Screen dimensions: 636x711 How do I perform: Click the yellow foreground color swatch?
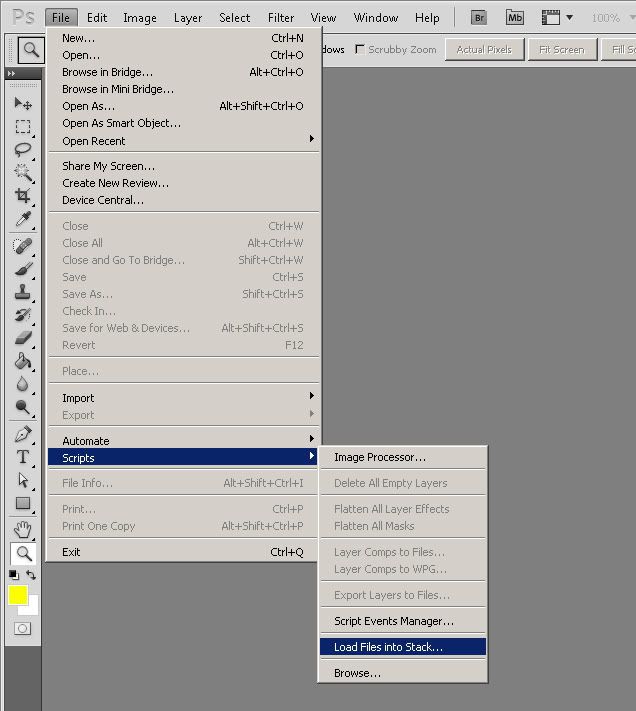(18, 595)
